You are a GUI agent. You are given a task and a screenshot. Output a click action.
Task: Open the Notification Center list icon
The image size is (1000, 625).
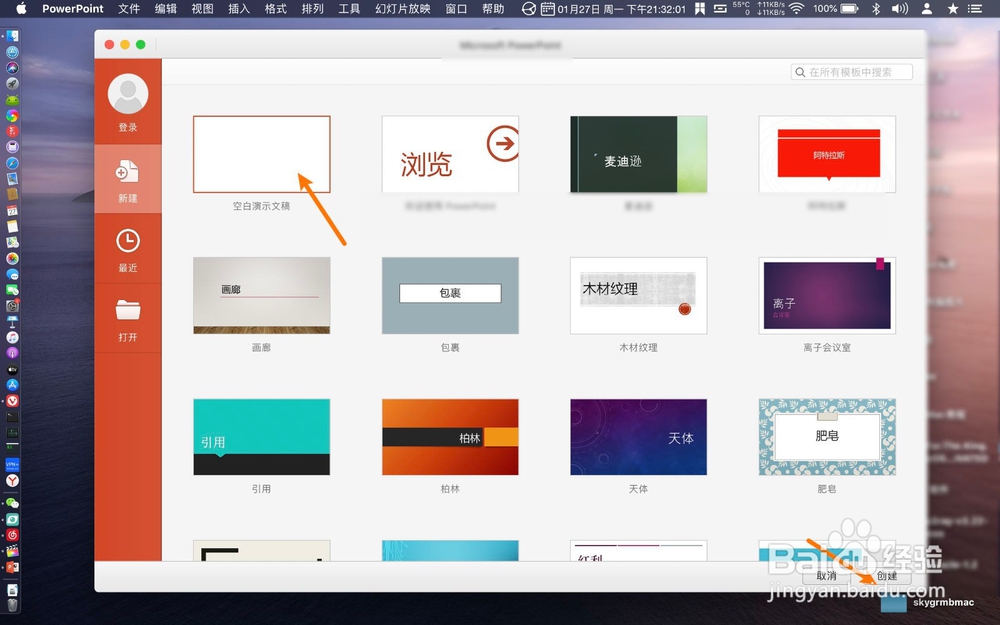coord(974,8)
